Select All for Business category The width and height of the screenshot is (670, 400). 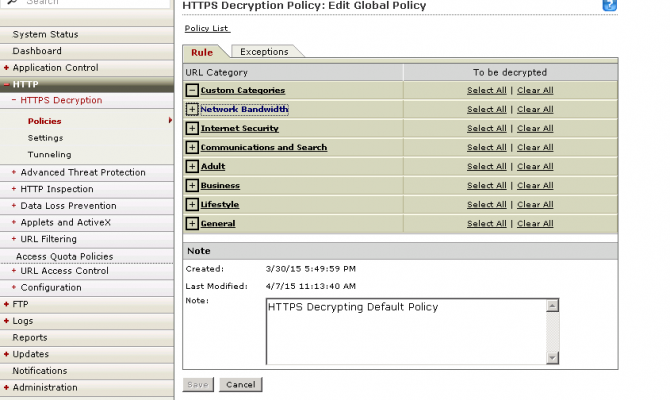click(487, 185)
